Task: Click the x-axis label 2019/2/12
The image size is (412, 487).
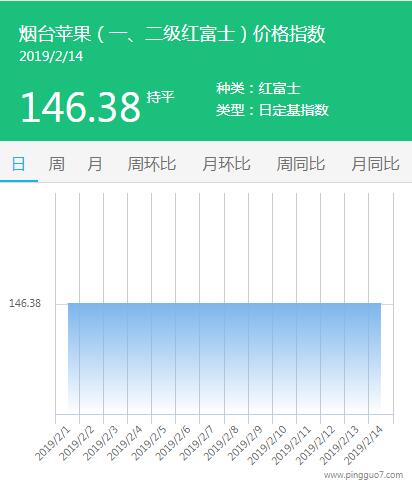Action: pos(315,446)
